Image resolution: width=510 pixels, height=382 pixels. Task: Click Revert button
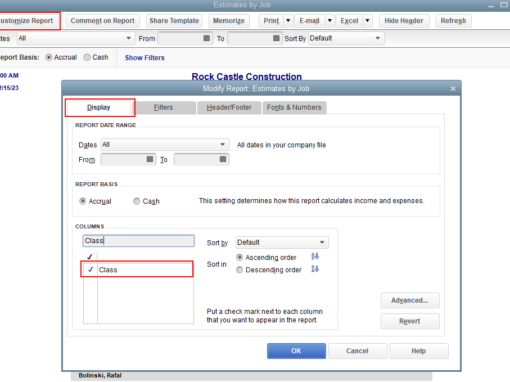coord(410,321)
